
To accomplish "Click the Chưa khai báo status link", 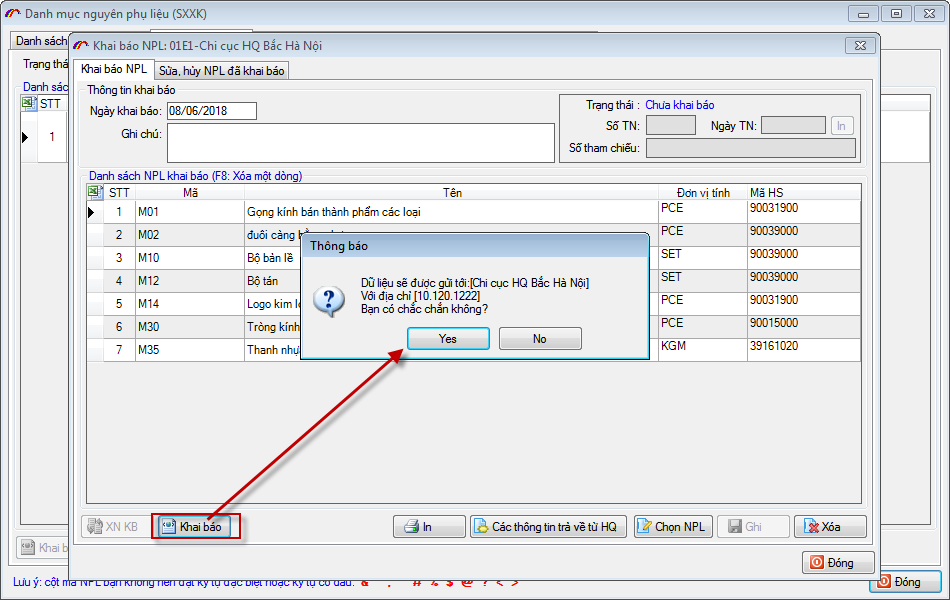I will [x=679, y=105].
